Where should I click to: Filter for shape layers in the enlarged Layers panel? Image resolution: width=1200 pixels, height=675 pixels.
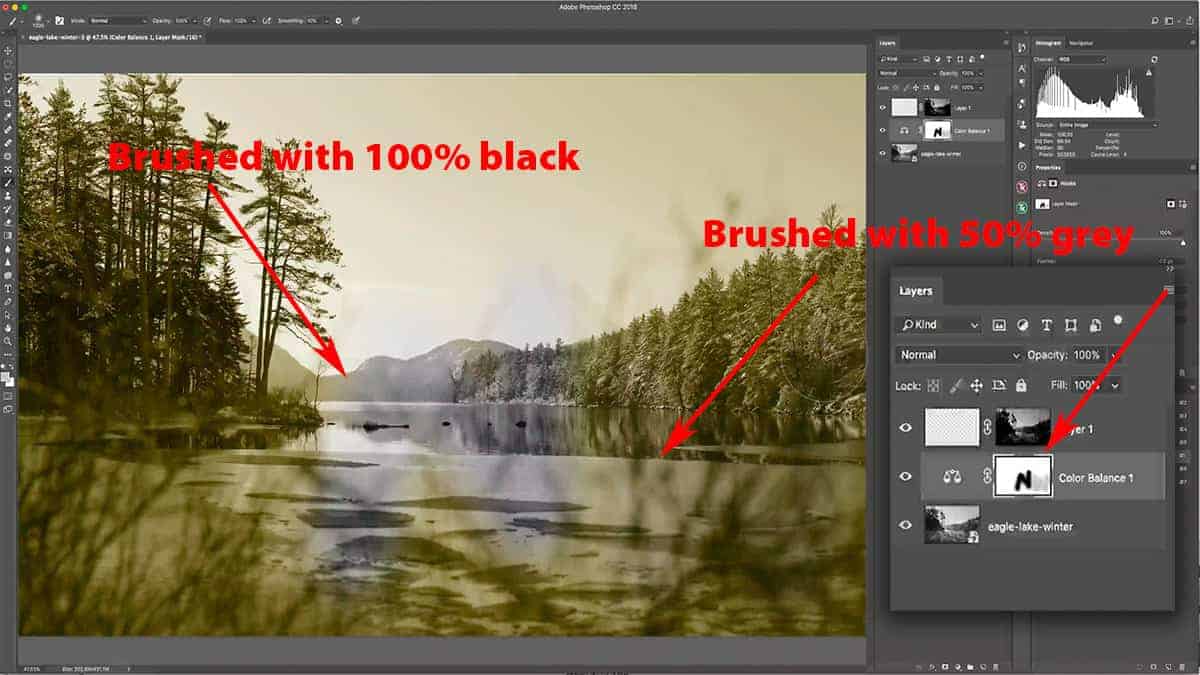point(1071,325)
